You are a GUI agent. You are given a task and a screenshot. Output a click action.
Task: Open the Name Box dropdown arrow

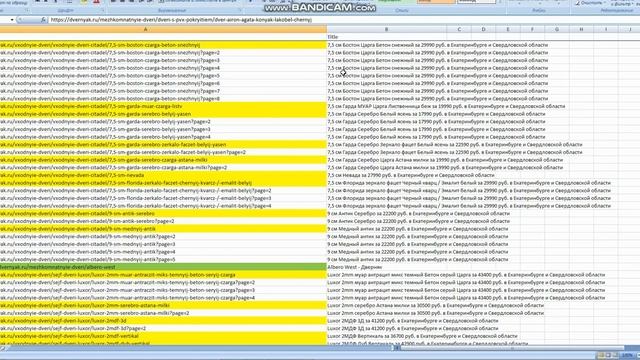[x=12, y=20]
